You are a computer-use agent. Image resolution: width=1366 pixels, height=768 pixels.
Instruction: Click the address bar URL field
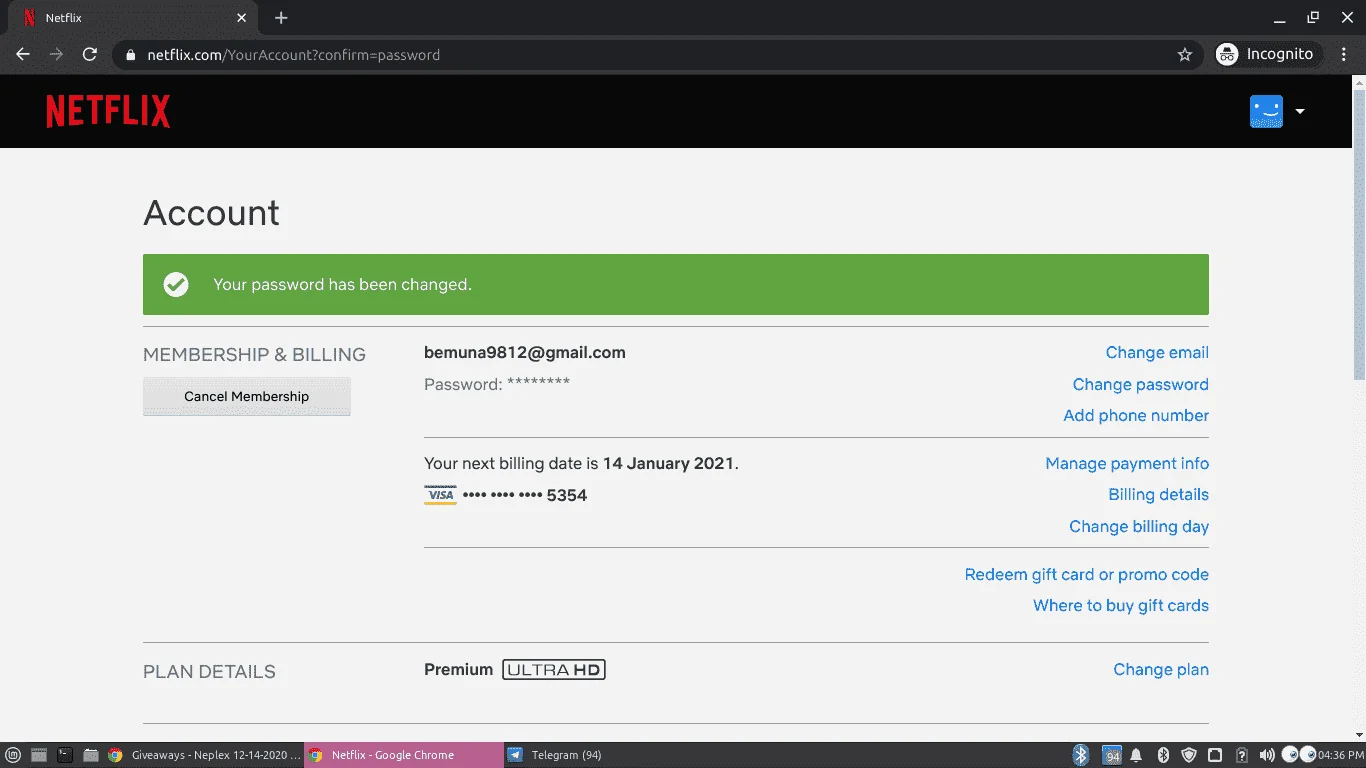coord(660,55)
